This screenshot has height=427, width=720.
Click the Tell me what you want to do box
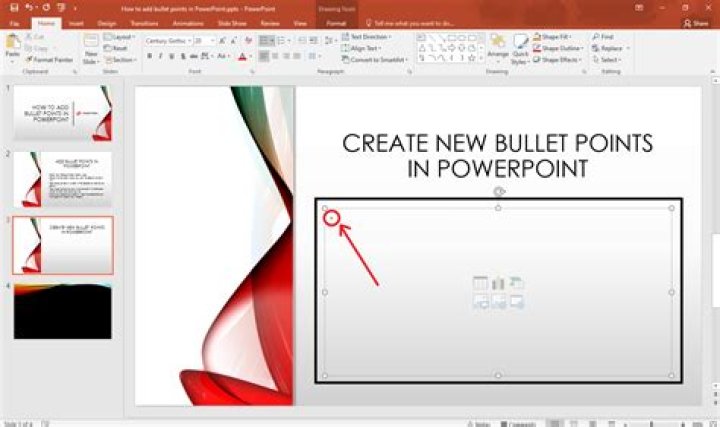point(410,23)
